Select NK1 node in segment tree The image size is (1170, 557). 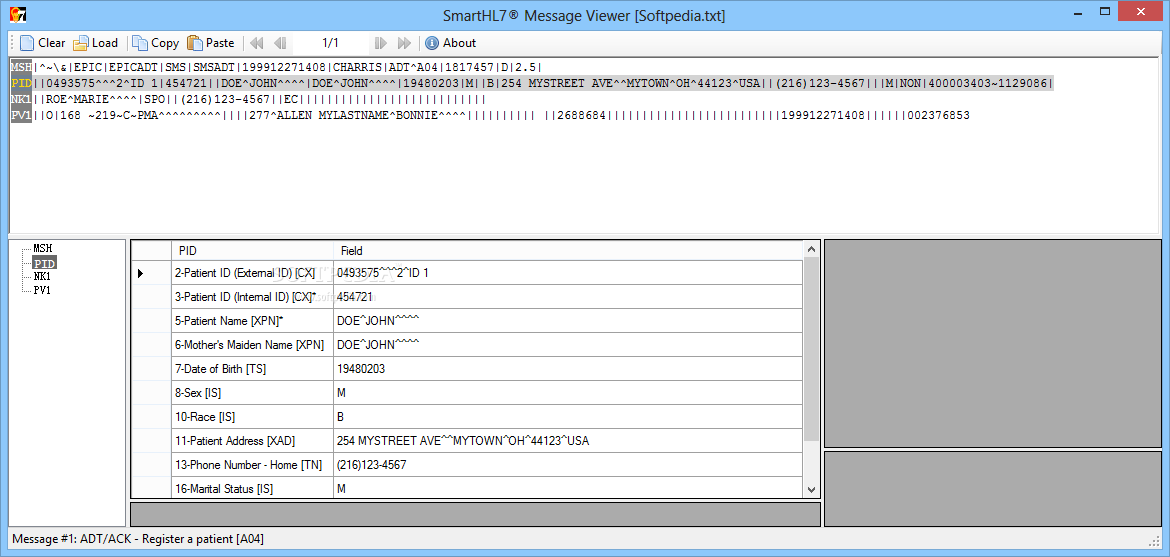(x=43, y=276)
